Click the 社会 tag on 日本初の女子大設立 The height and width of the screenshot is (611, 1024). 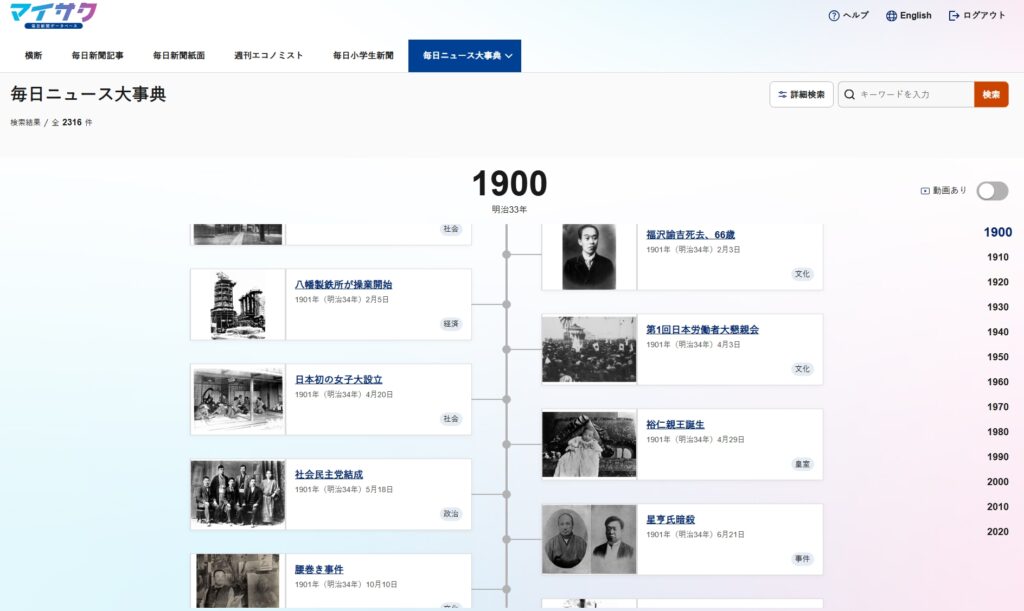pyautogui.click(x=451, y=418)
